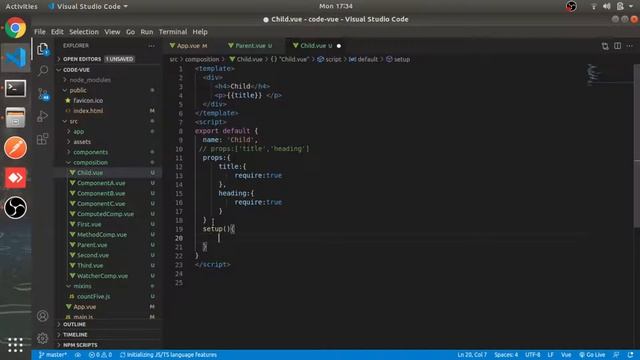The image size is (640, 360).
Task: Click master branch in status bar
Action: pos(53,355)
